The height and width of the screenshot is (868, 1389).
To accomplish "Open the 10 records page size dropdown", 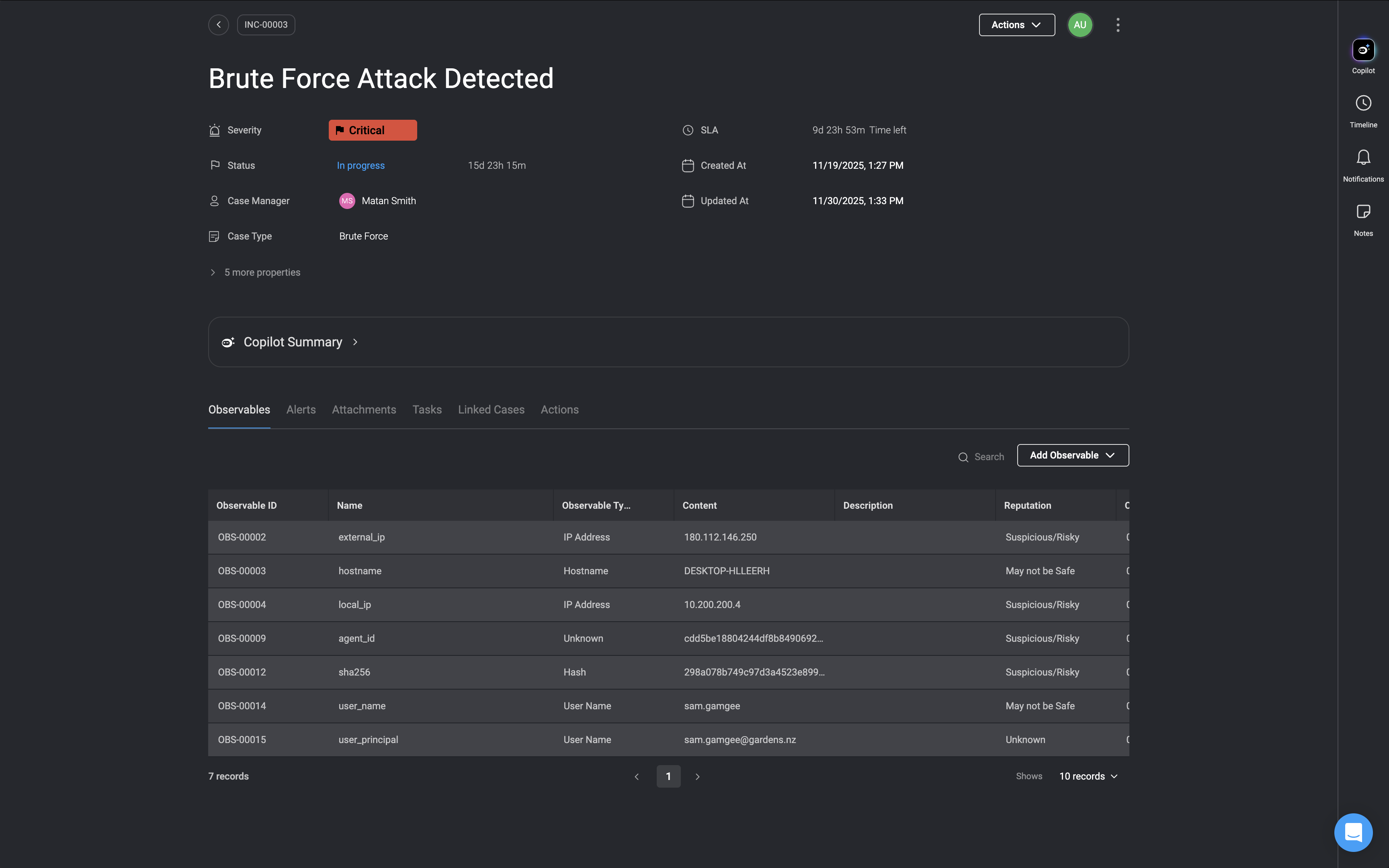I will tap(1088, 776).
